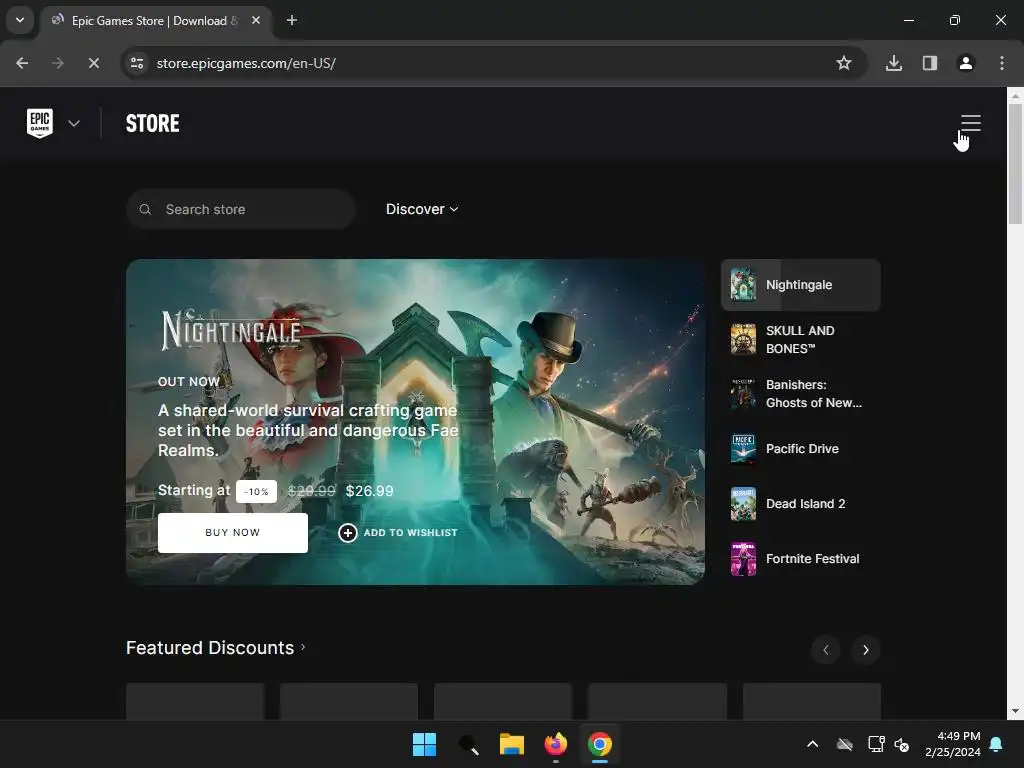Click the -10% discount badge
The width and height of the screenshot is (1024, 768).
tap(256, 491)
